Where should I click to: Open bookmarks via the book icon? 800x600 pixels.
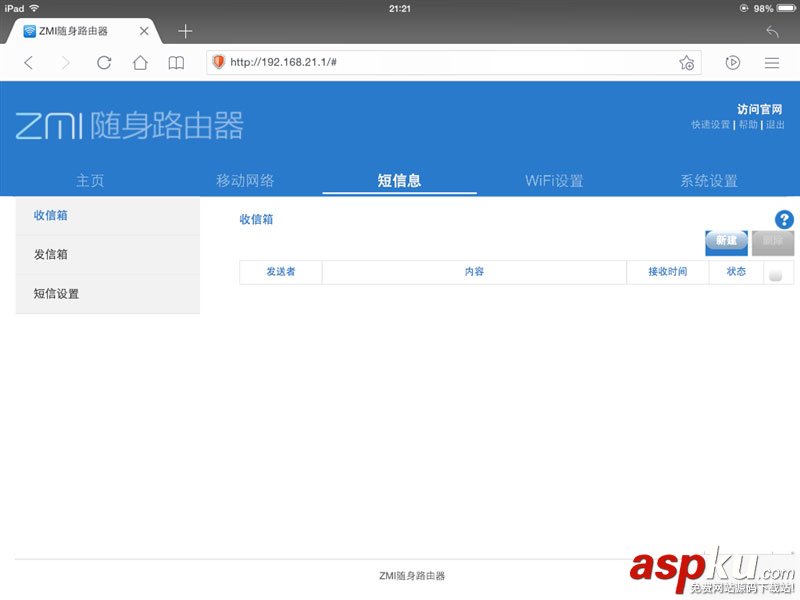pos(176,62)
